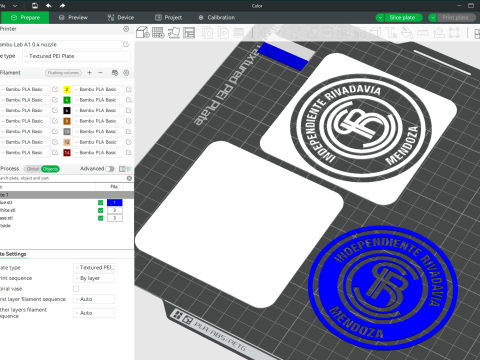
Task: Click the Arrange all objects icon
Action: (x=189, y=32)
